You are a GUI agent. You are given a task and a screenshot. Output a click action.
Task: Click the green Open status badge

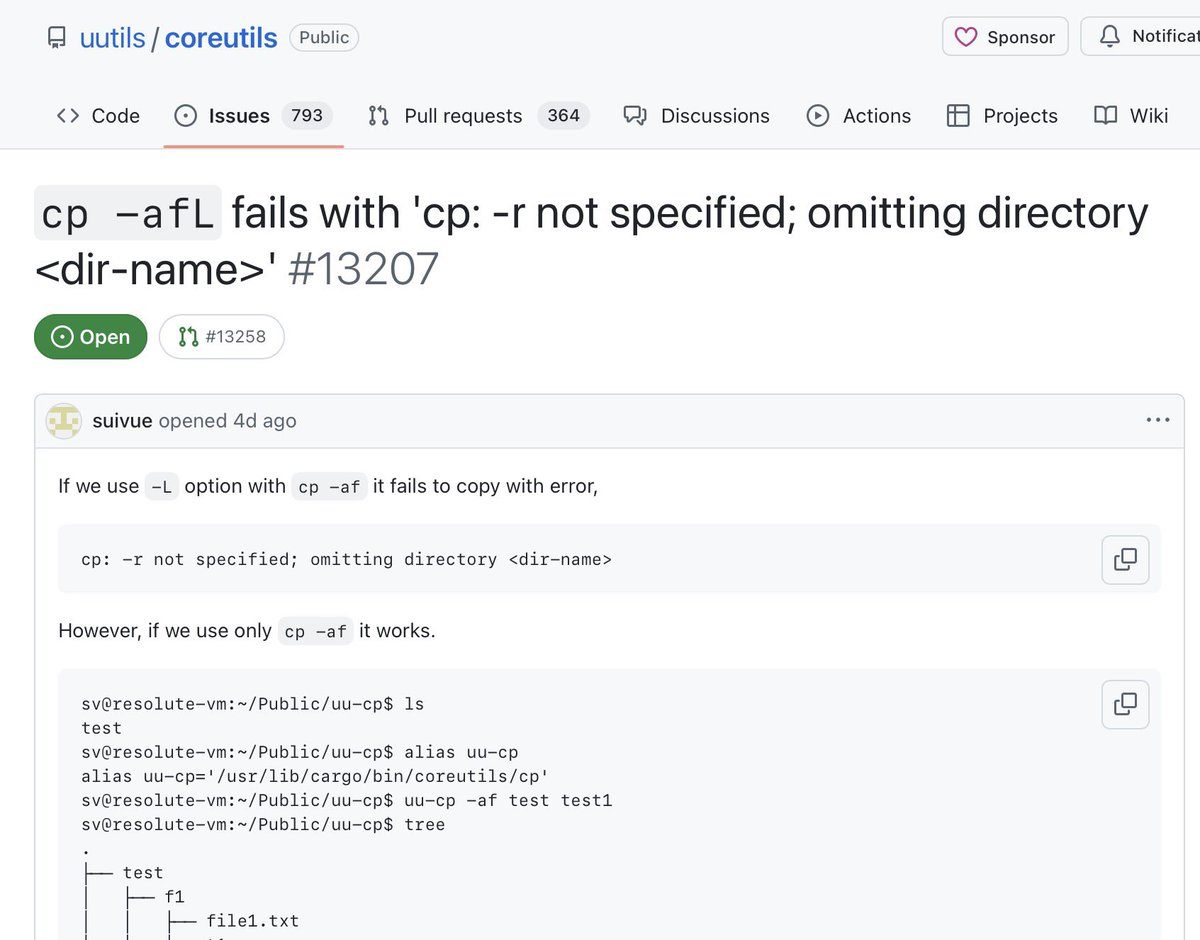[x=91, y=337]
